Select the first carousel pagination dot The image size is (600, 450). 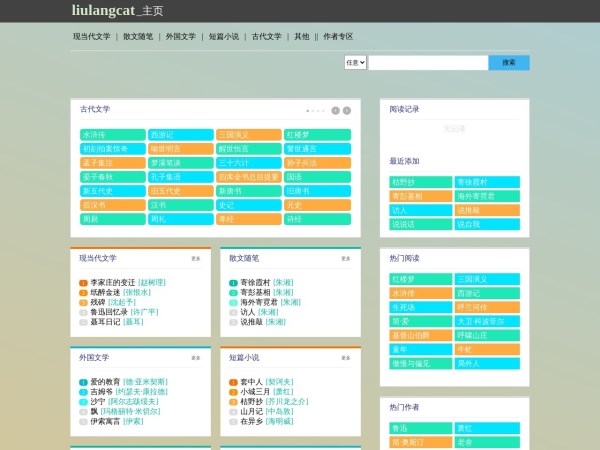[308, 110]
